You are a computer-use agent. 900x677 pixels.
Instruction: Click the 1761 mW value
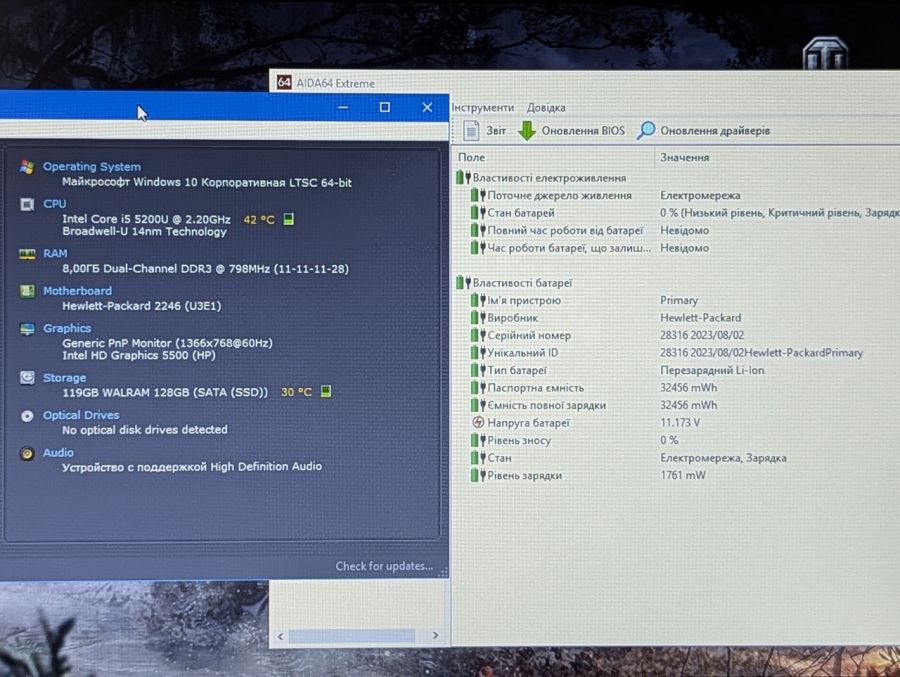tap(682, 475)
